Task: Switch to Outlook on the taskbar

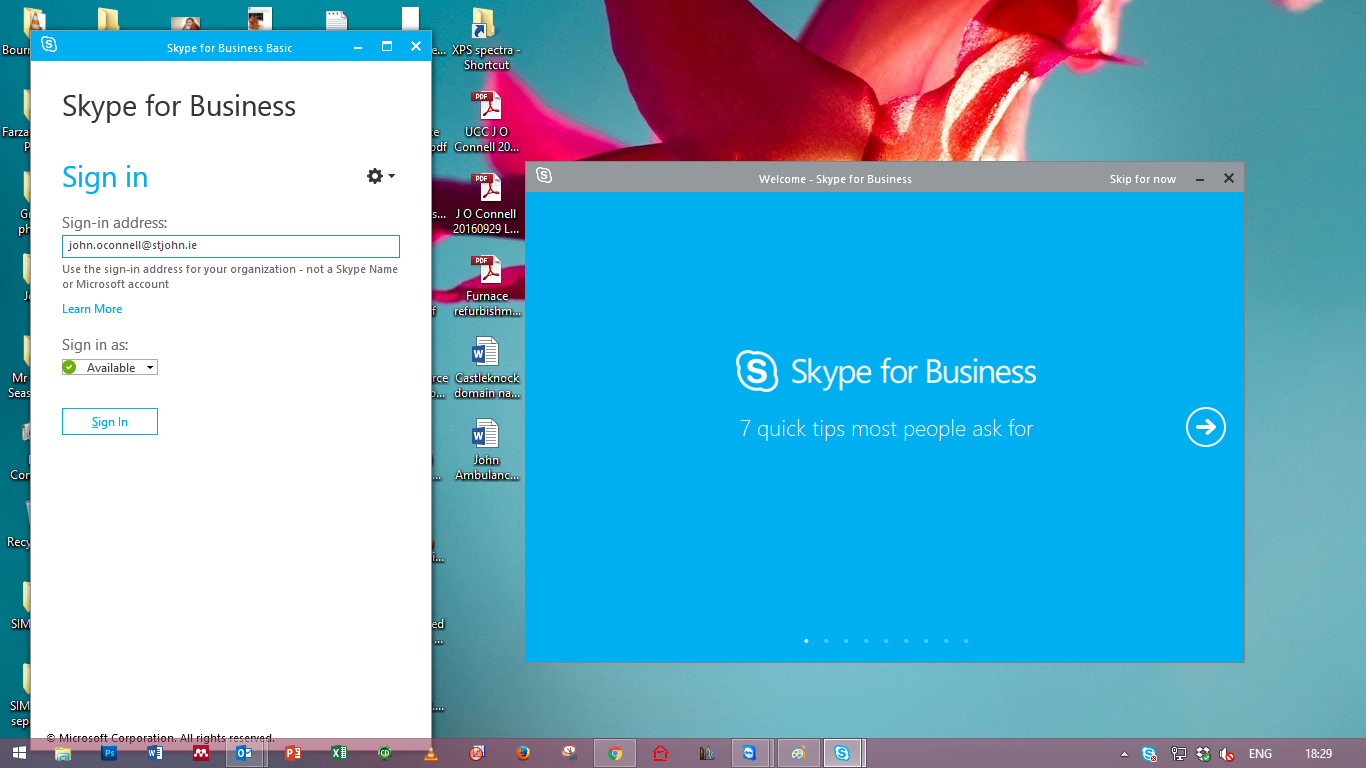Action: coord(244,753)
